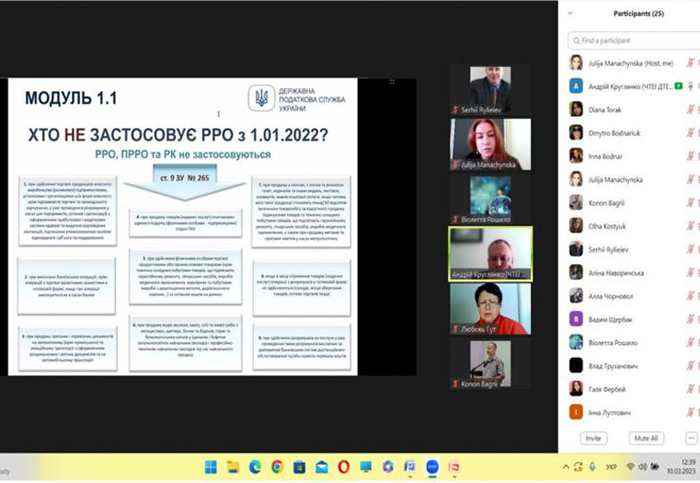The width and height of the screenshot is (700, 483).
Task: Select Любовь Гут video tile
Action: pyautogui.click(x=490, y=309)
